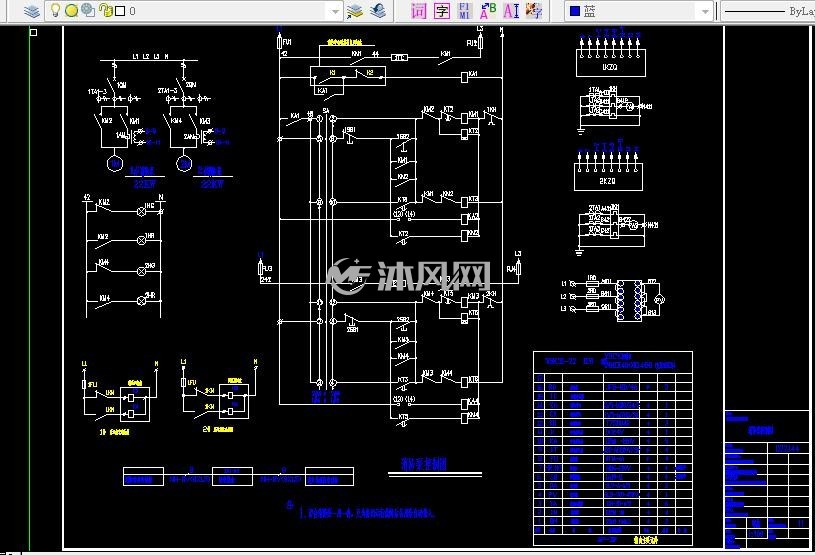Screen dimensions: 815x555
Task: Click the FU3 fuse label
Action: pyautogui.click(x=267, y=269)
